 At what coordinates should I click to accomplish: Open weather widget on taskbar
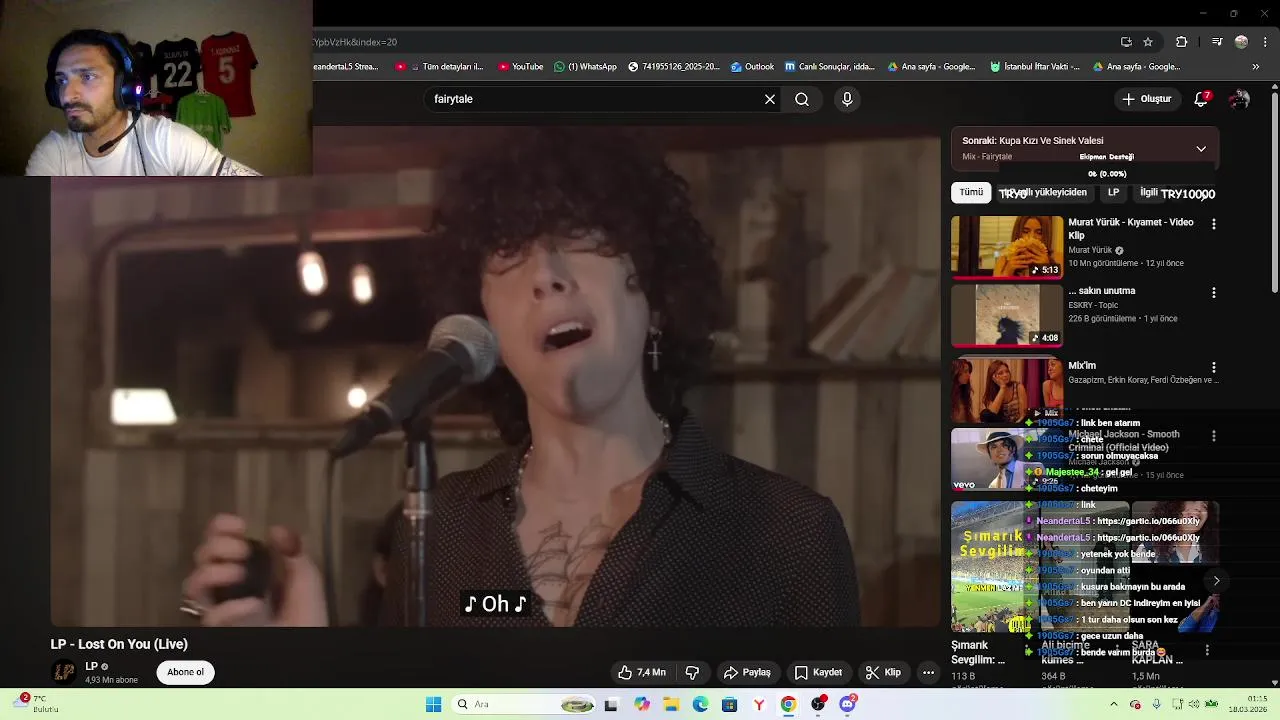(x=37, y=704)
